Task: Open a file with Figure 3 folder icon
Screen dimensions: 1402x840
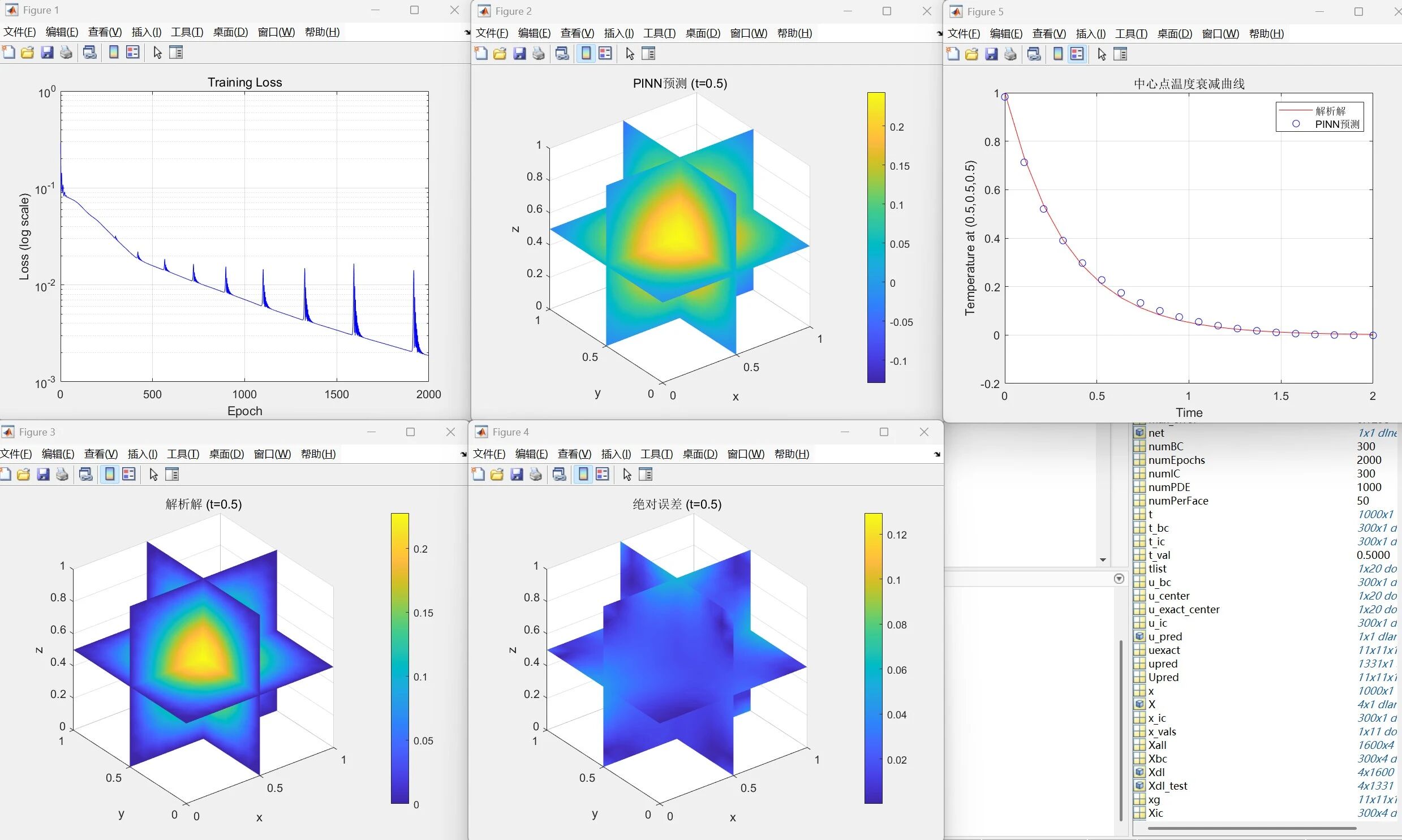Action: point(23,475)
